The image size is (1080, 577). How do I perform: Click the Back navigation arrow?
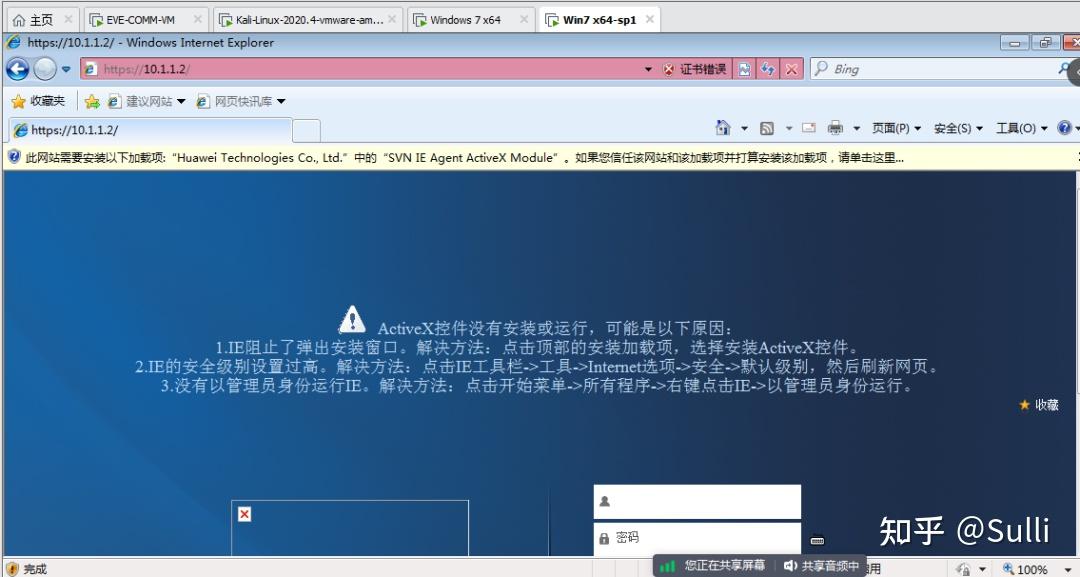click(17, 68)
